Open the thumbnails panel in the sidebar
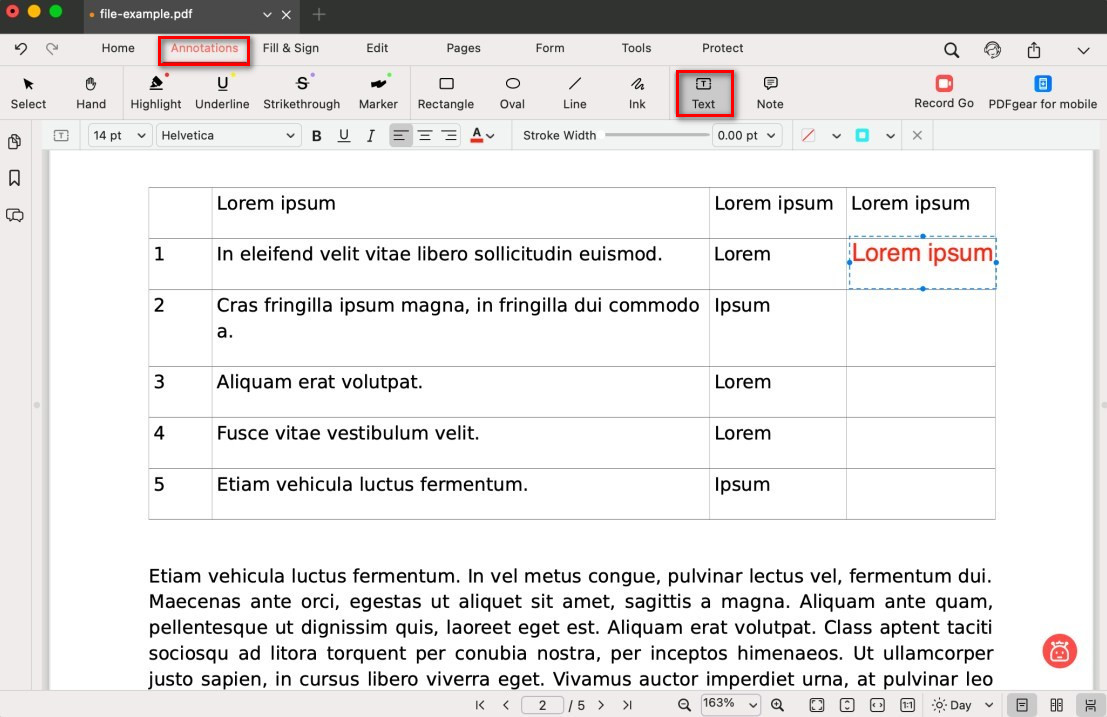This screenshot has width=1107, height=717. pyautogui.click(x=15, y=142)
